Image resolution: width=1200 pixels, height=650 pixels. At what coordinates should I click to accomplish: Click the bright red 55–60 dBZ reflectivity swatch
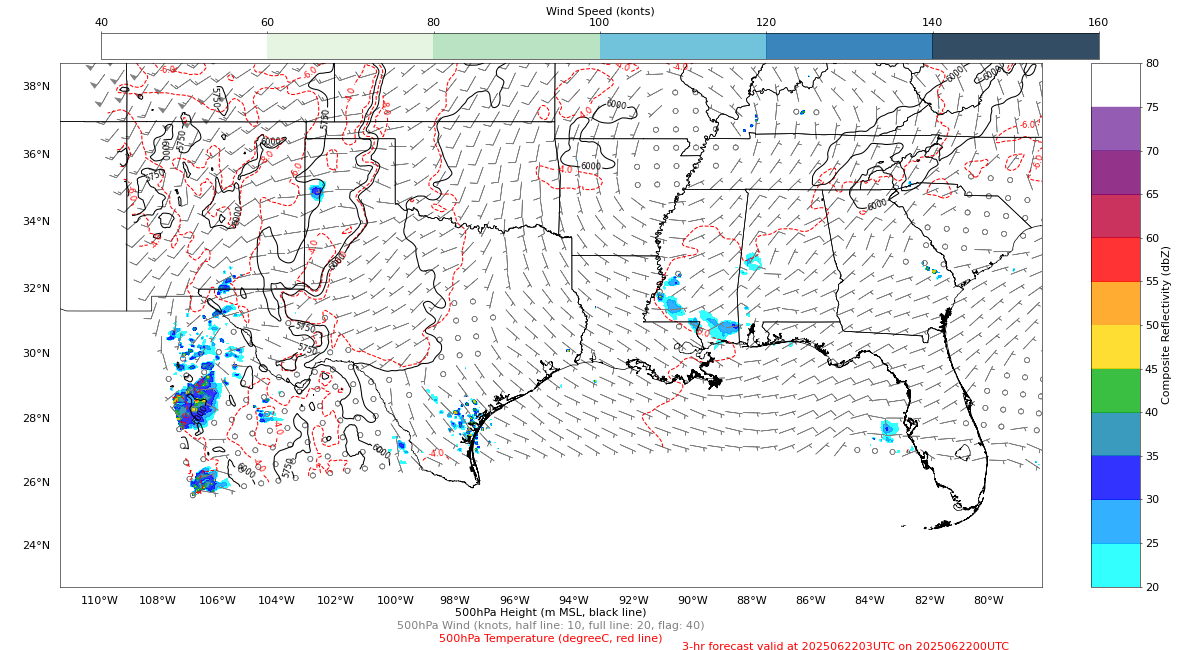pos(1115,259)
